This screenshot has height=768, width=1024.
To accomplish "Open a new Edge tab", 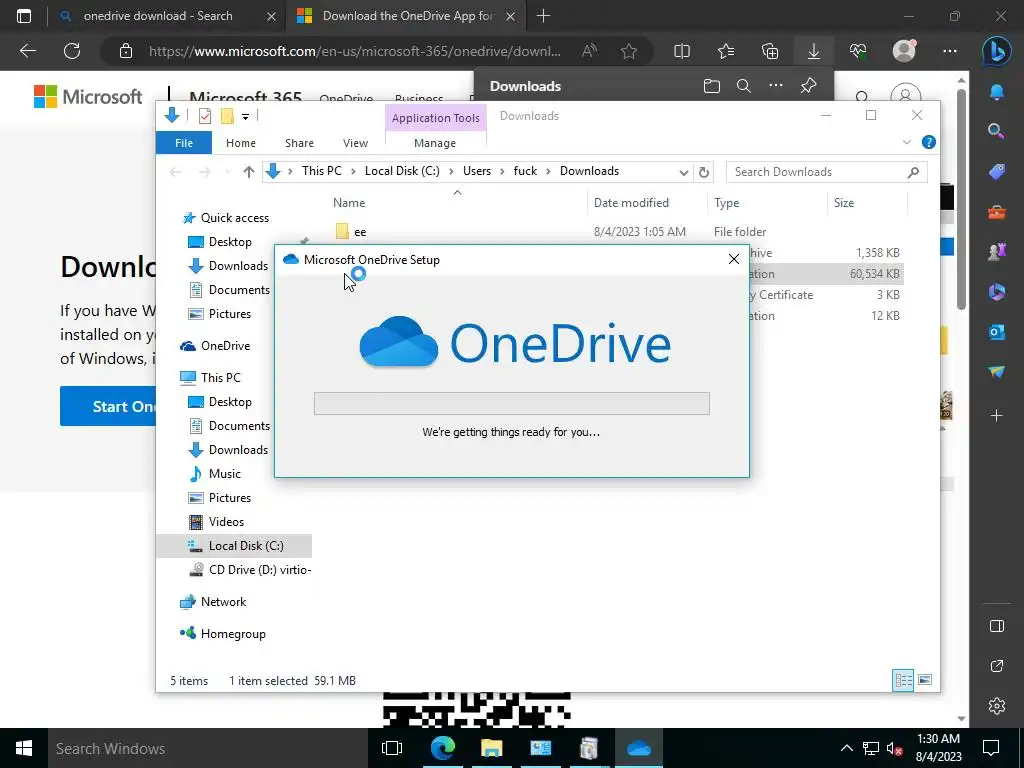I will 543,16.
